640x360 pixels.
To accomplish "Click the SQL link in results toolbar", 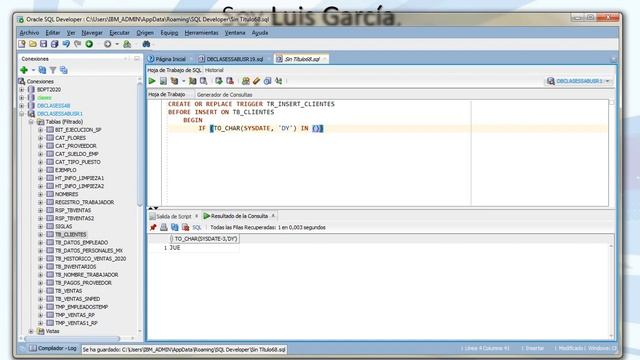I will 197,227.
